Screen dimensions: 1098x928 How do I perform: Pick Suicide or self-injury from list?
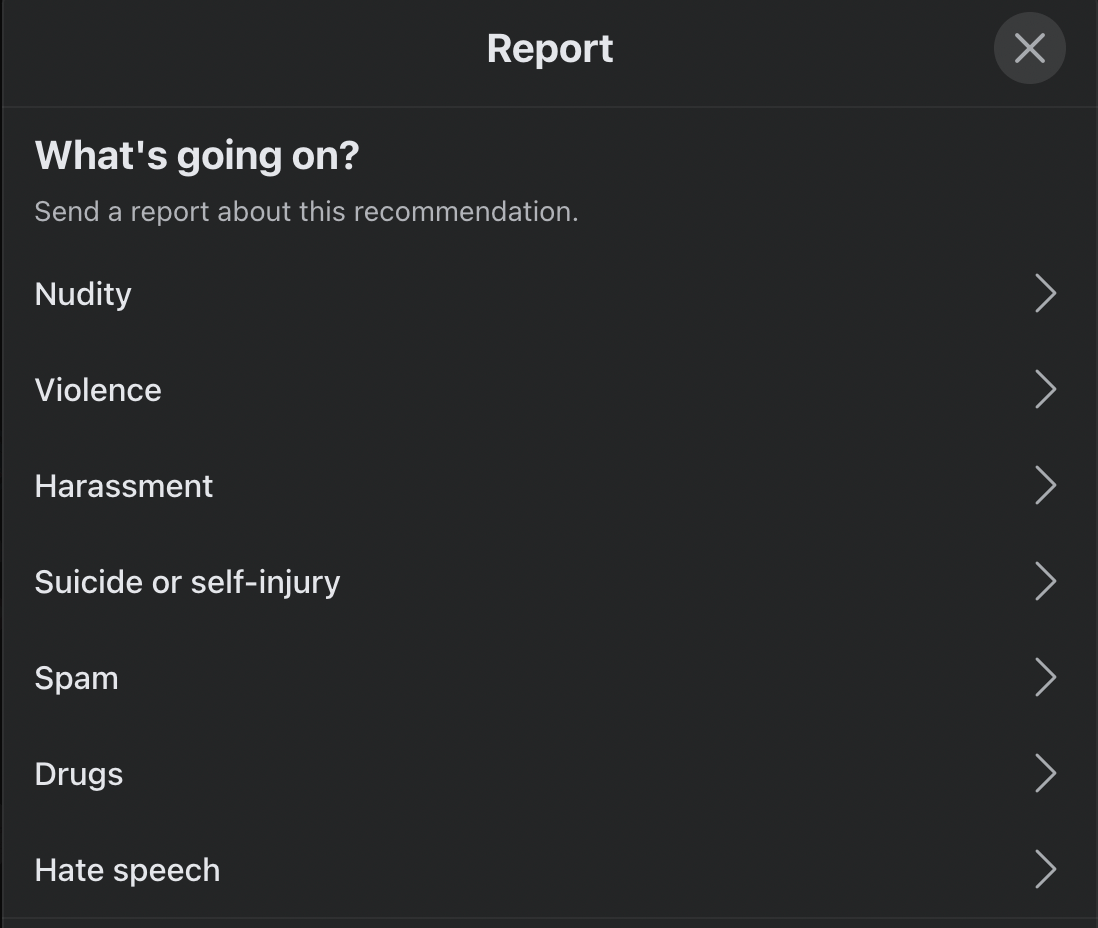(187, 582)
